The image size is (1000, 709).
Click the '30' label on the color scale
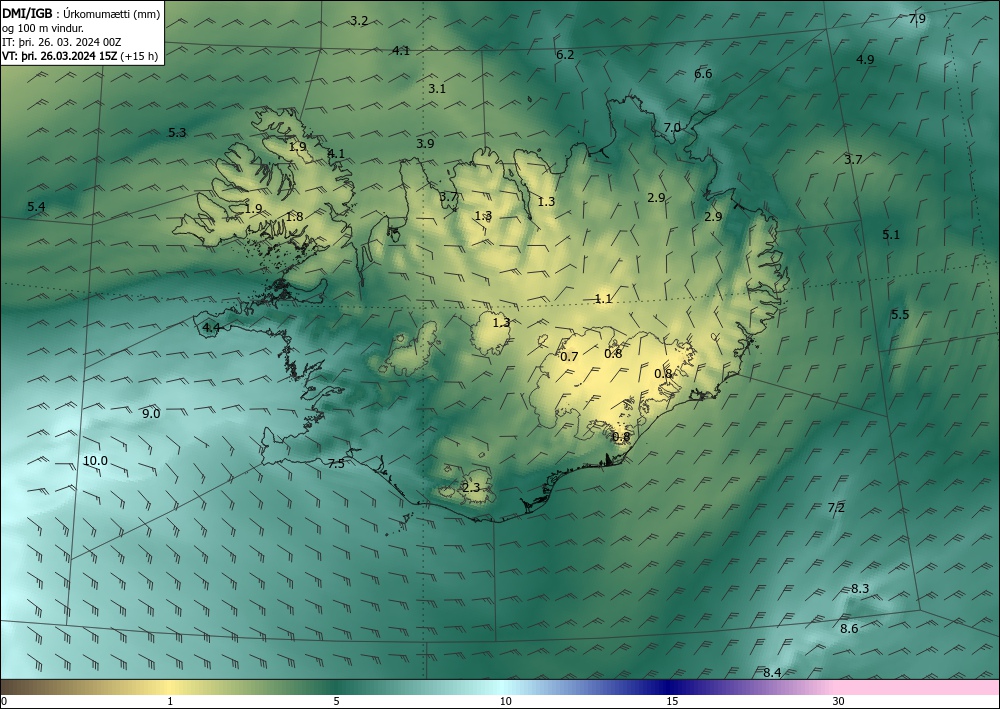839,701
